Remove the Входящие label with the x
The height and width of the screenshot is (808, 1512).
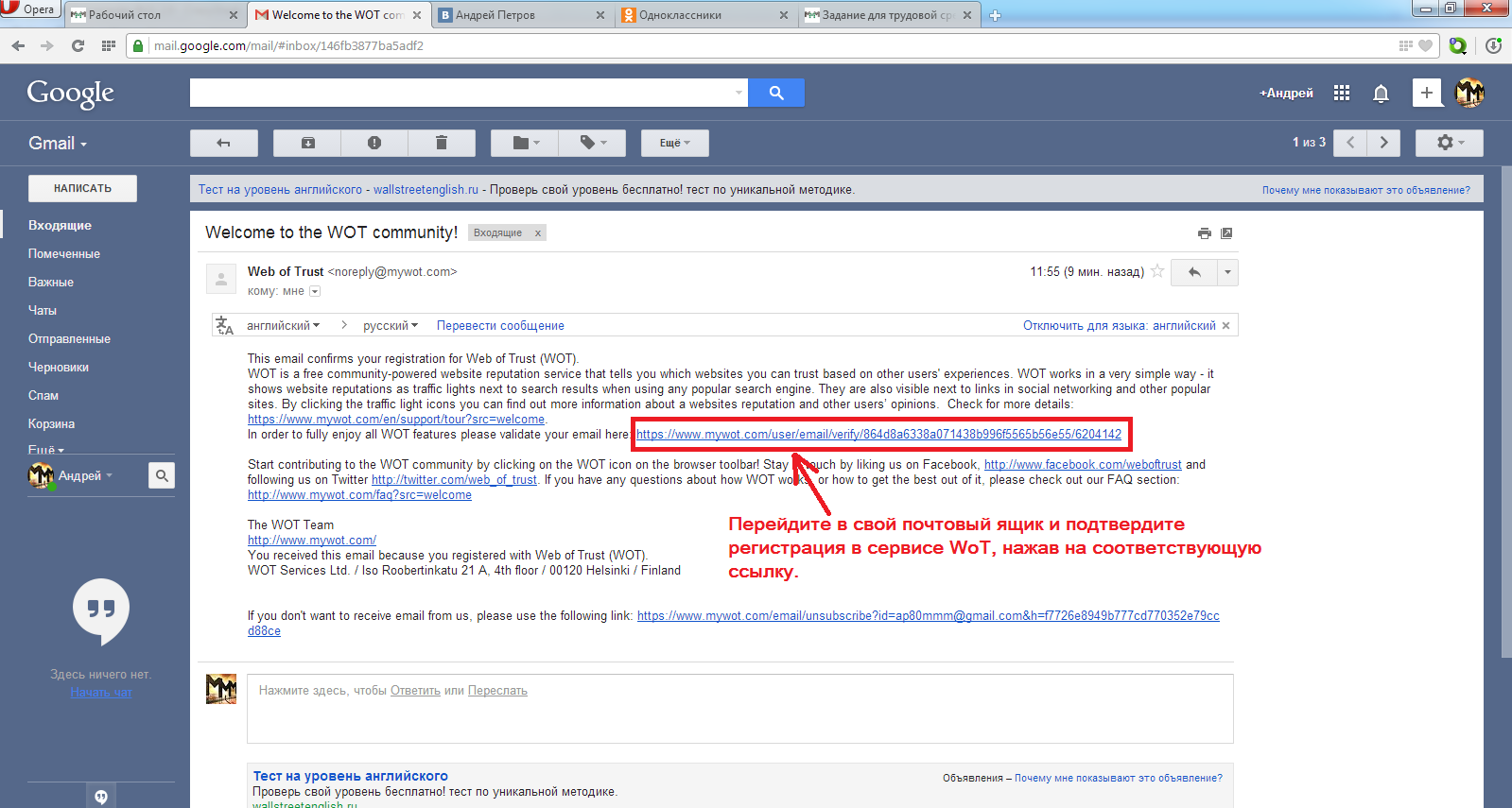coord(537,233)
